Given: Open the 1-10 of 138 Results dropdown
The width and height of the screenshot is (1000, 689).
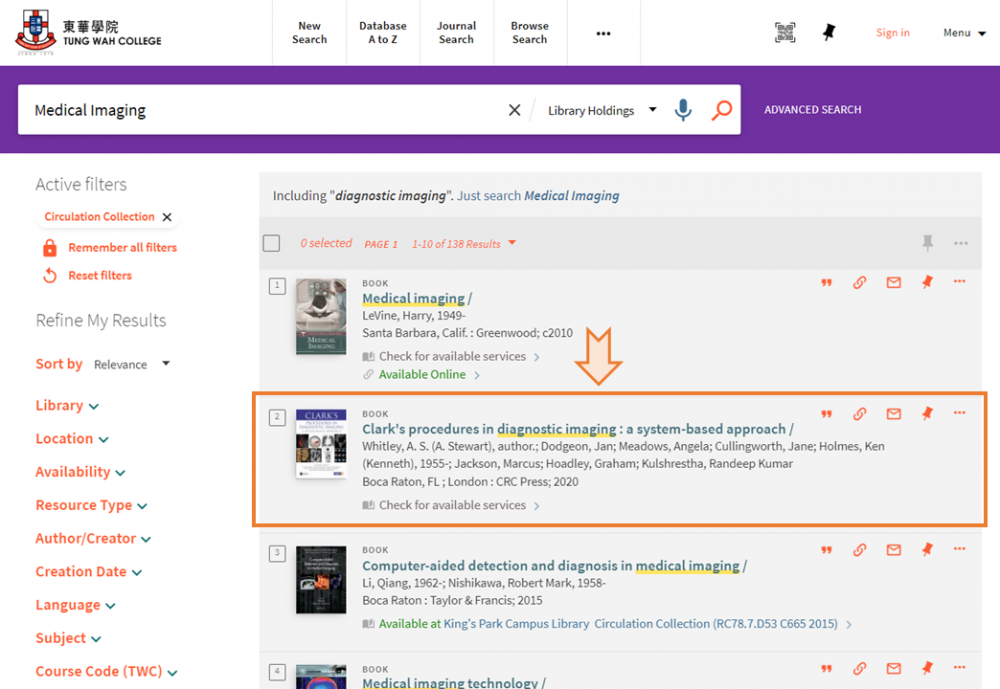Looking at the screenshot, I should point(464,244).
